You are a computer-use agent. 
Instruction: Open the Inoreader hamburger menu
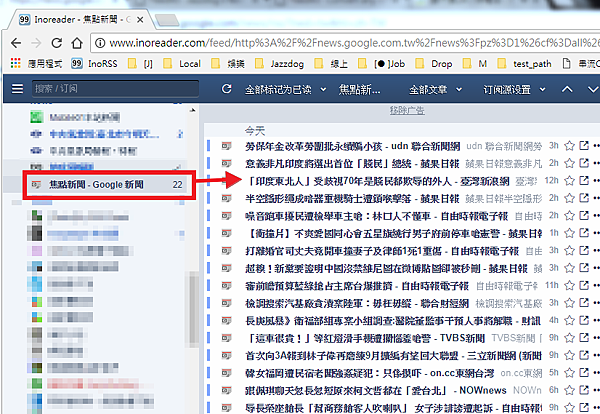point(17,89)
